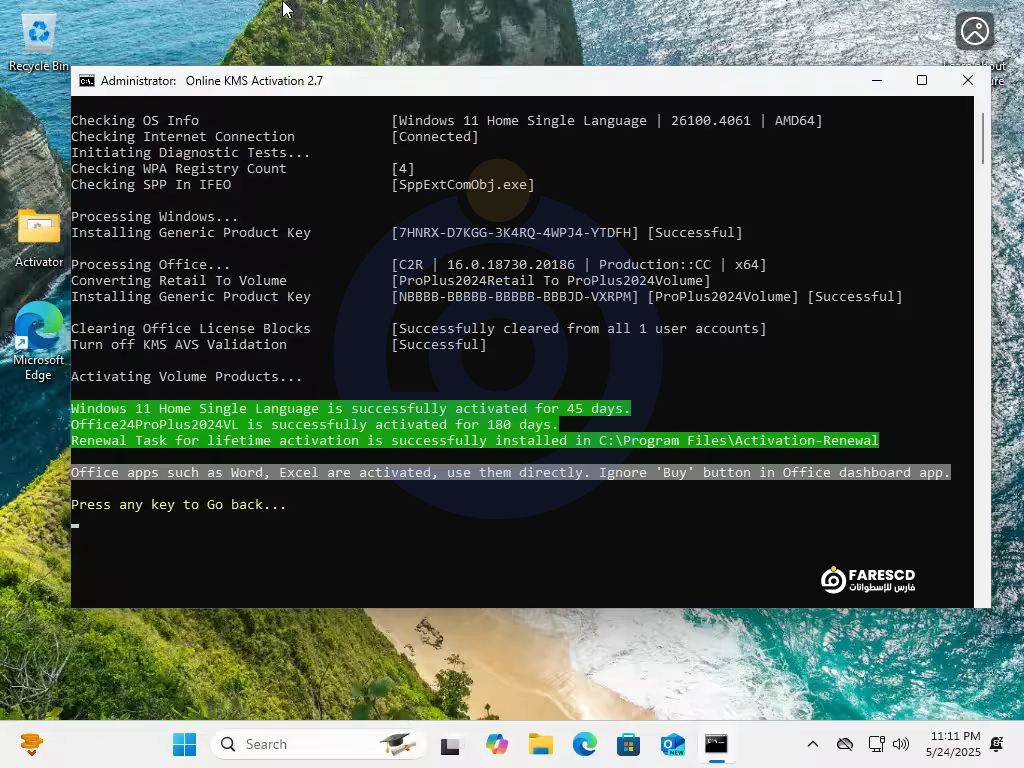Click the Windows Start button

tap(184, 744)
